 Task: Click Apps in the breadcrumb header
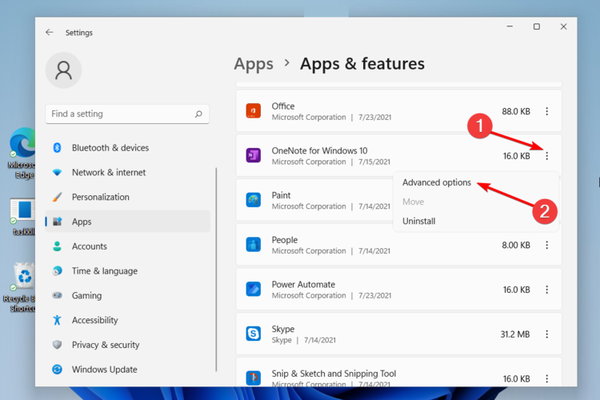pos(253,64)
